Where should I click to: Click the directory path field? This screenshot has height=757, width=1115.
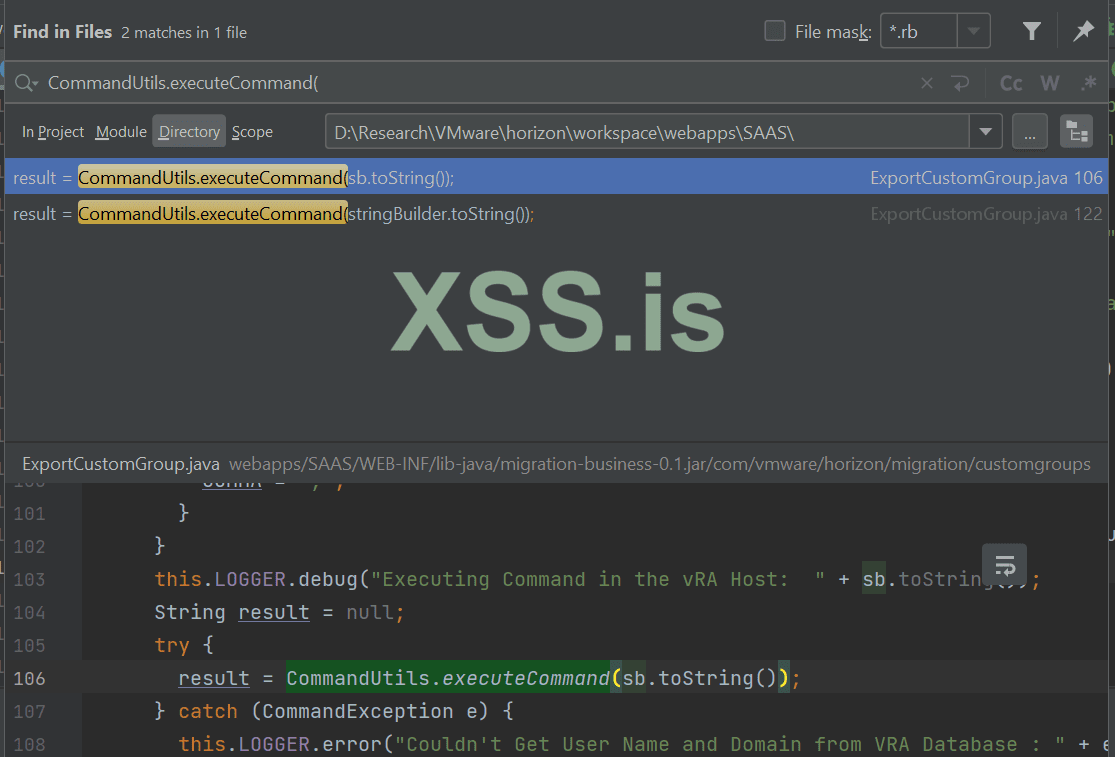point(647,131)
